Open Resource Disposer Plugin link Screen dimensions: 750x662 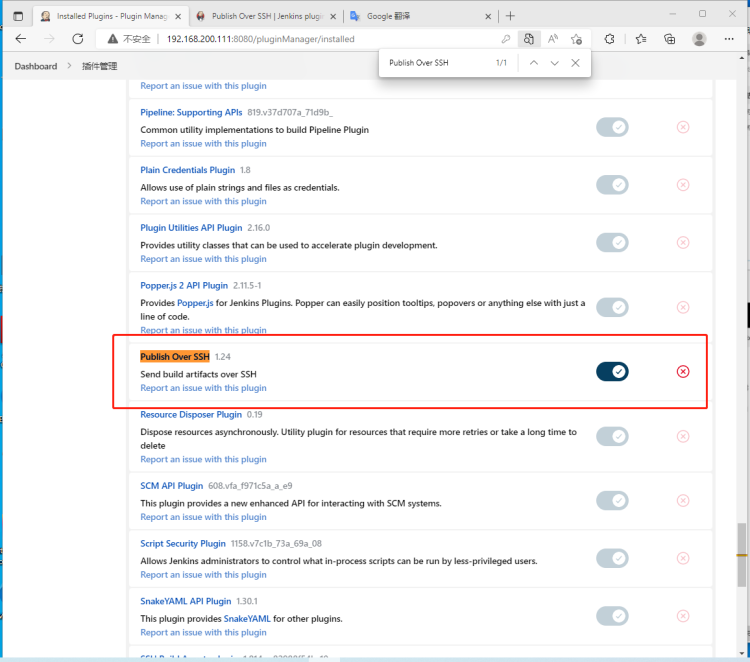click(191, 415)
